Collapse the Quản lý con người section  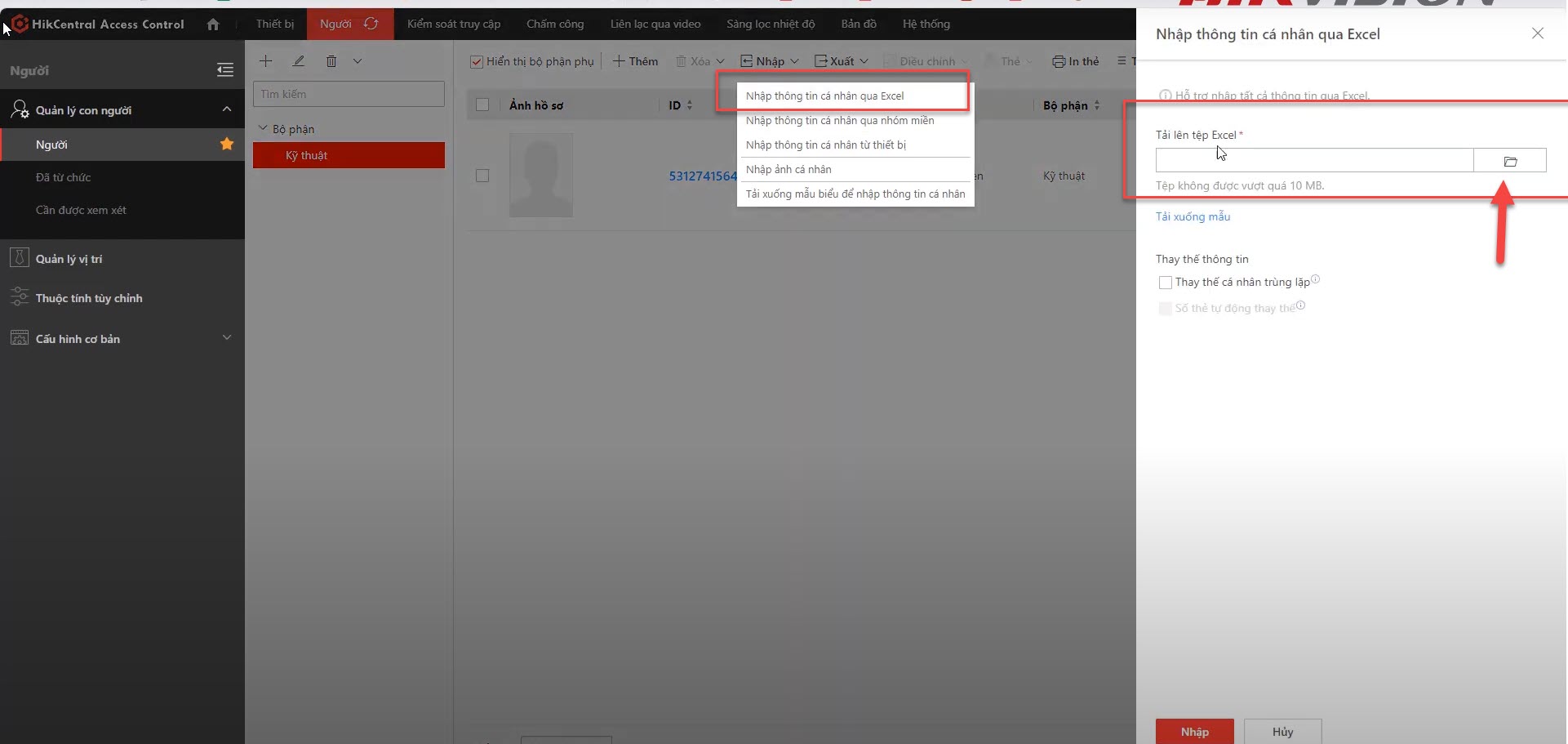pos(227,109)
